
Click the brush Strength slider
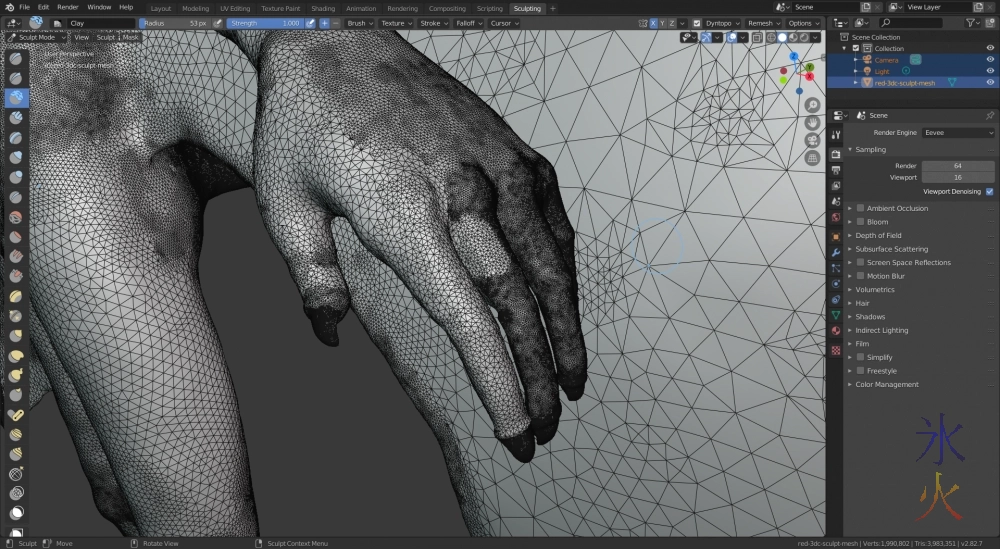click(x=265, y=23)
